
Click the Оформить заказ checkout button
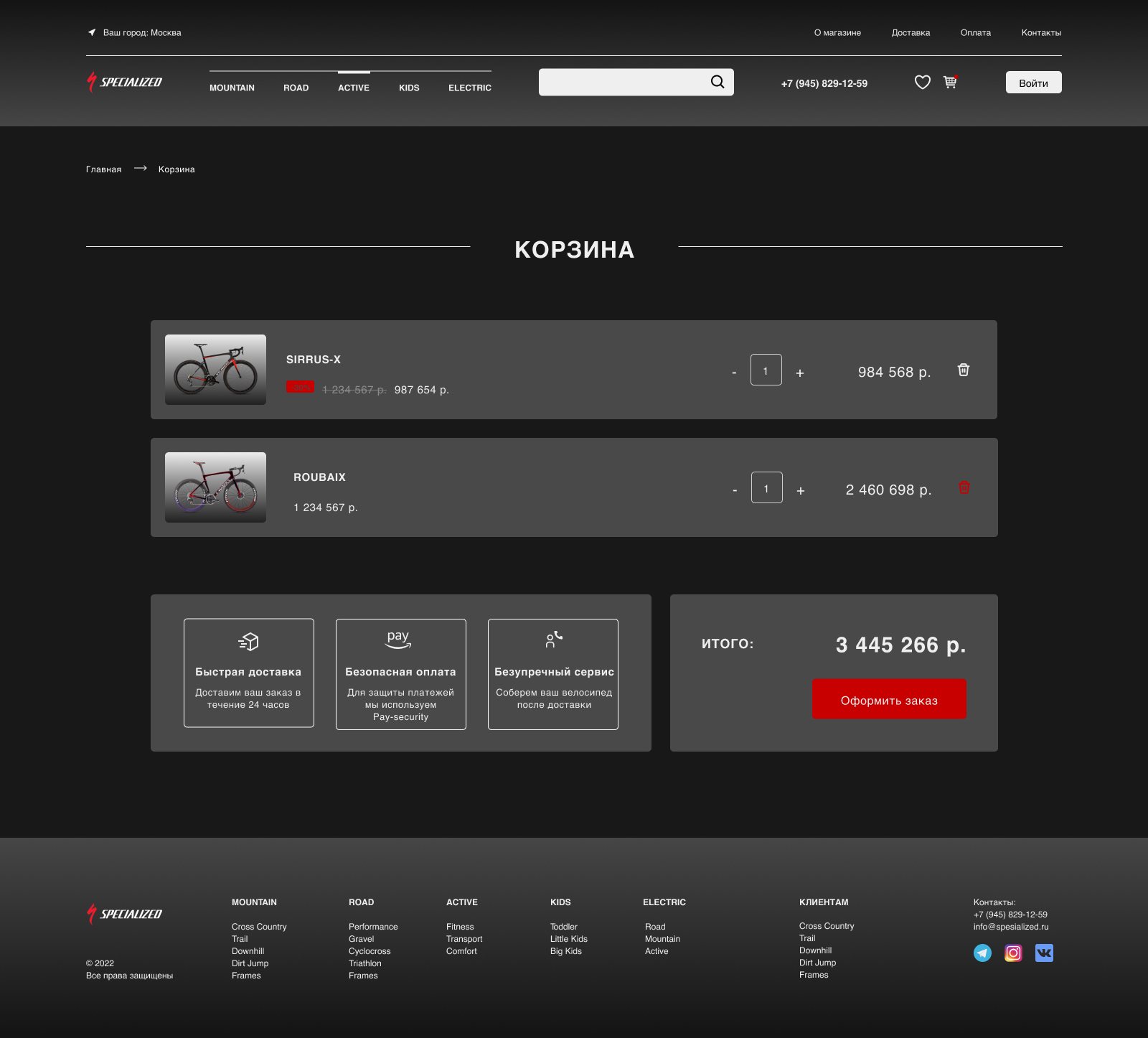(x=889, y=699)
